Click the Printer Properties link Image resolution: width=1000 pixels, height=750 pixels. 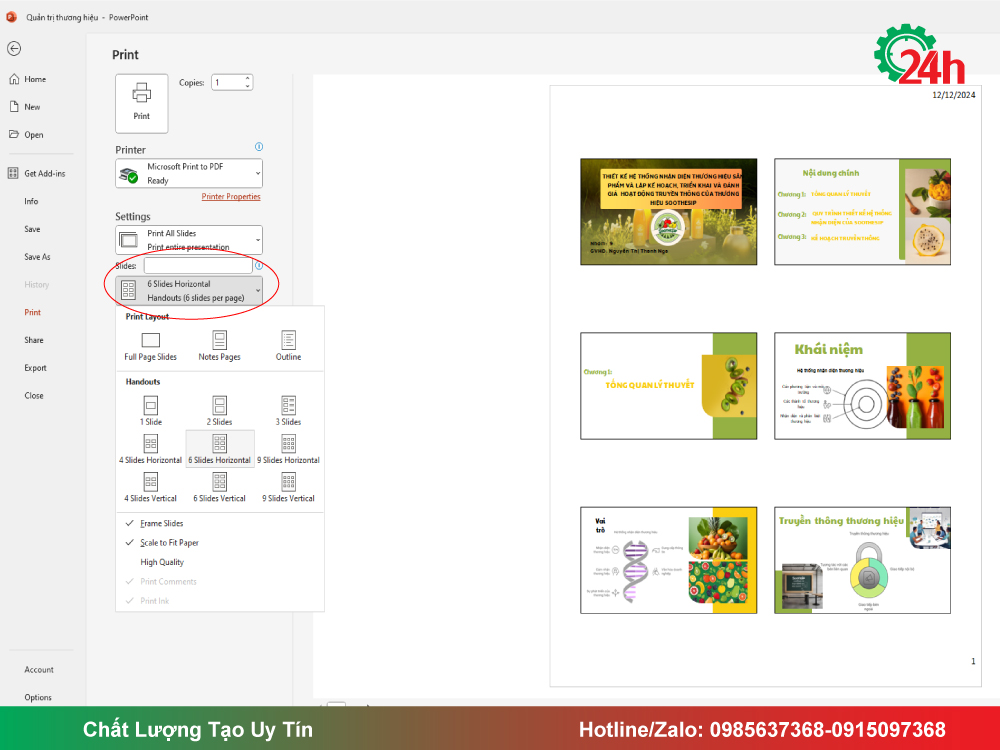pyautogui.click(x=231, y=196)
